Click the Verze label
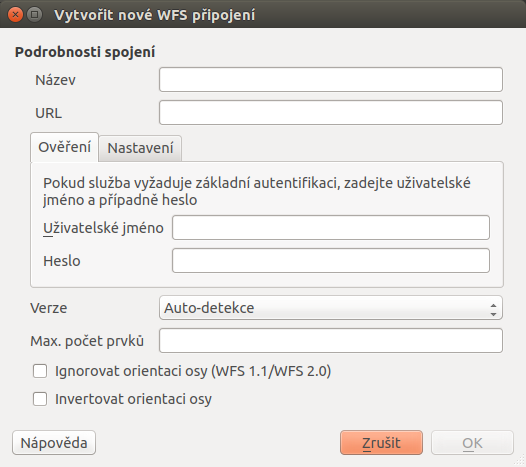This screenshot has height=467, width=526. tap(49, 308)
